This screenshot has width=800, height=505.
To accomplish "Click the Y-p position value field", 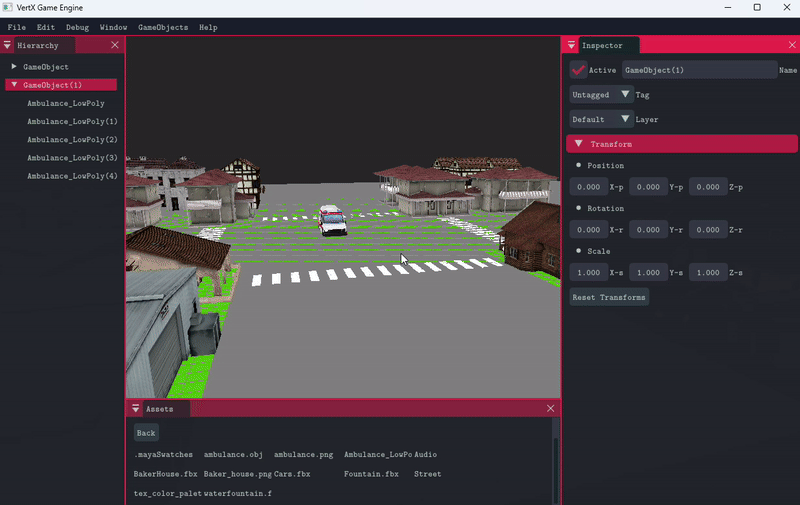I will (x=648, y=187).
